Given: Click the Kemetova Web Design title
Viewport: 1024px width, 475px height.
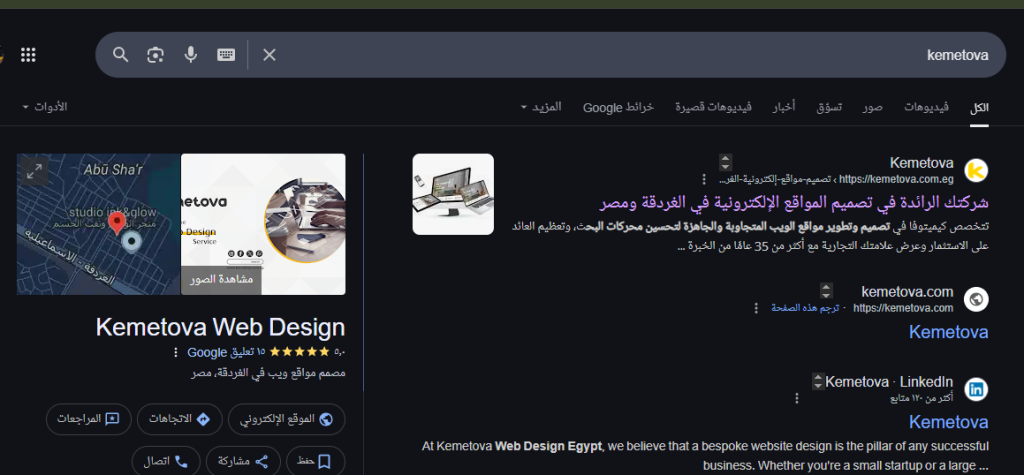Looking at the screenshot, I should 220,327.
